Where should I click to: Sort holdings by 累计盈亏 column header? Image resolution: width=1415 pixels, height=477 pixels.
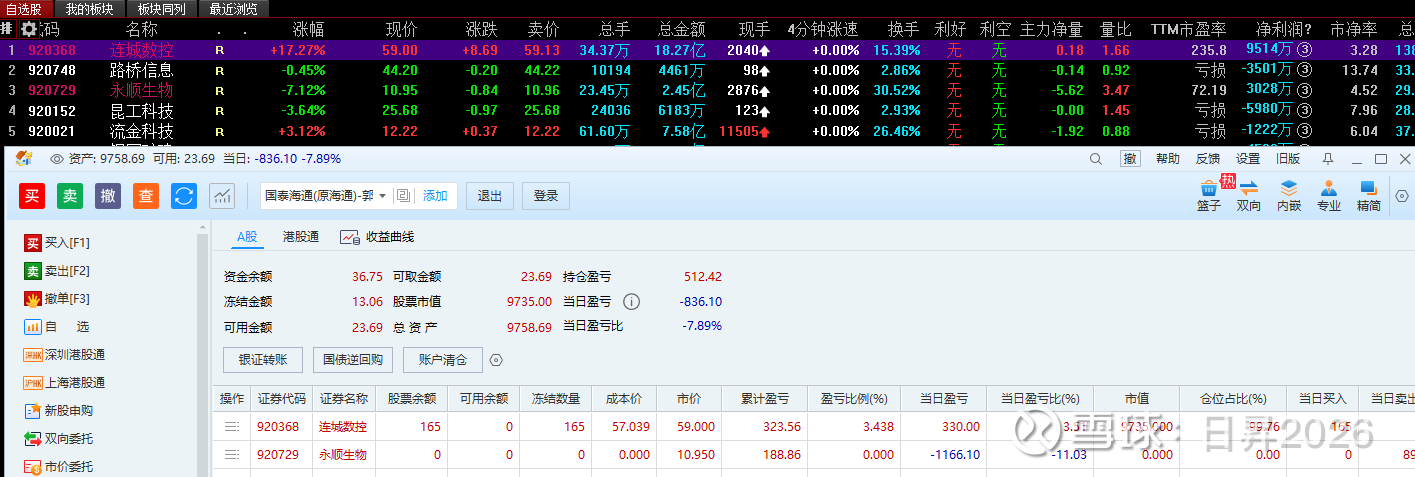(764, 398)
